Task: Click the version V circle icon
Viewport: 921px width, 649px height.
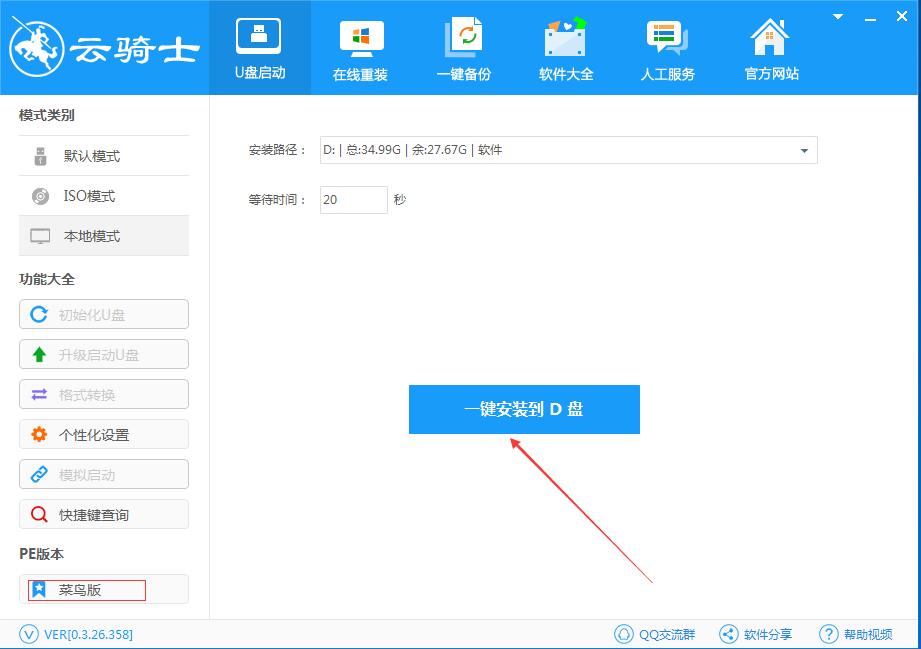Action: (x=29, y=634)
